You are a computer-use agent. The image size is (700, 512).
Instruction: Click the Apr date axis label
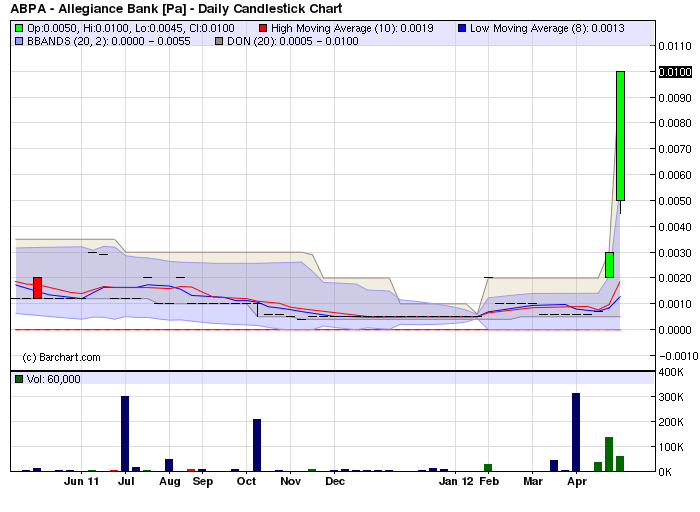pyautogui.click(x=577, y=482)
